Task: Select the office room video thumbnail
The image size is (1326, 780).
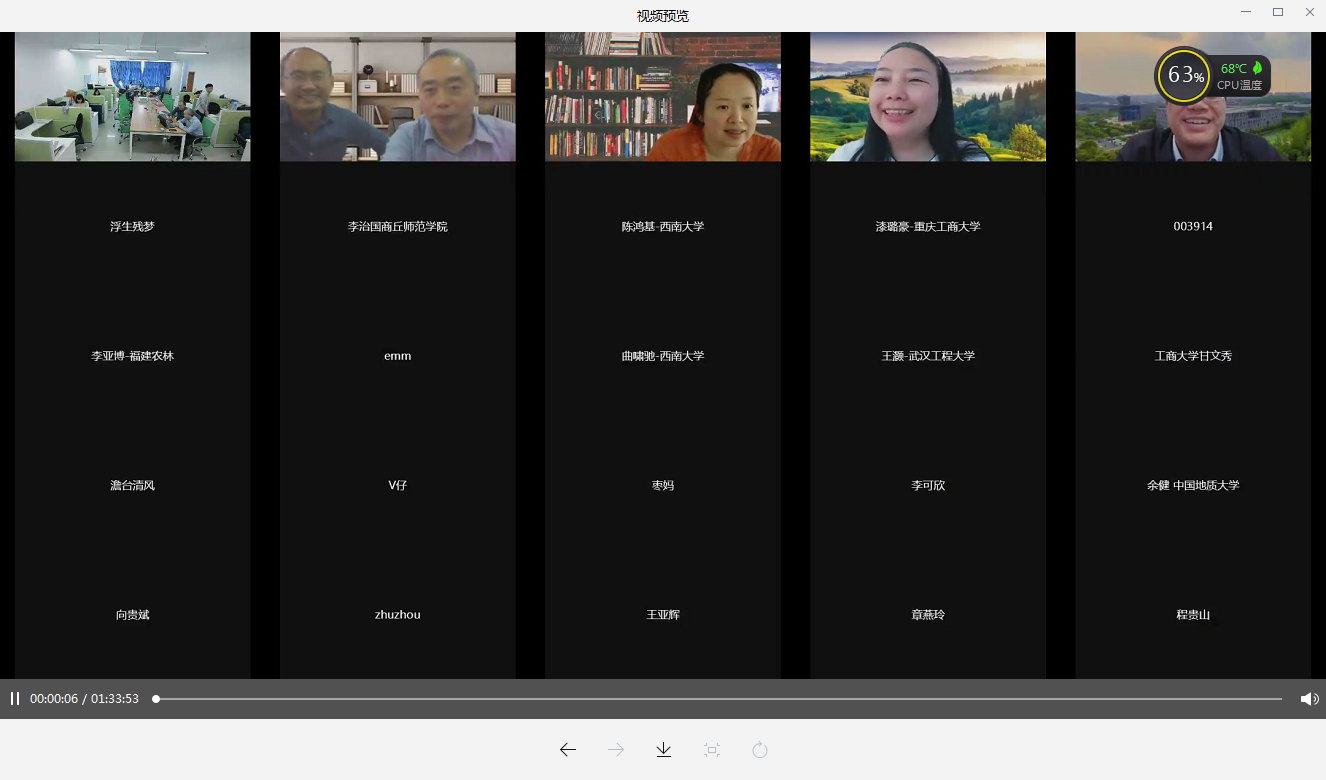Action: (132, 97)
